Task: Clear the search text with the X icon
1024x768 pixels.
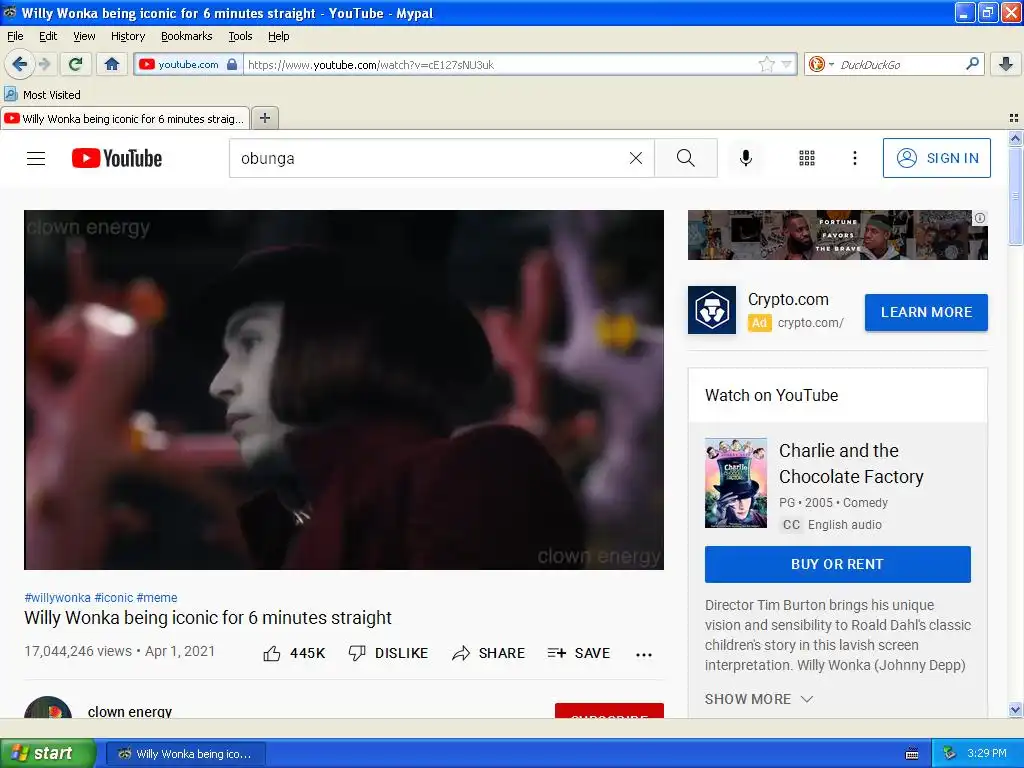Action: tap(635, 158)
